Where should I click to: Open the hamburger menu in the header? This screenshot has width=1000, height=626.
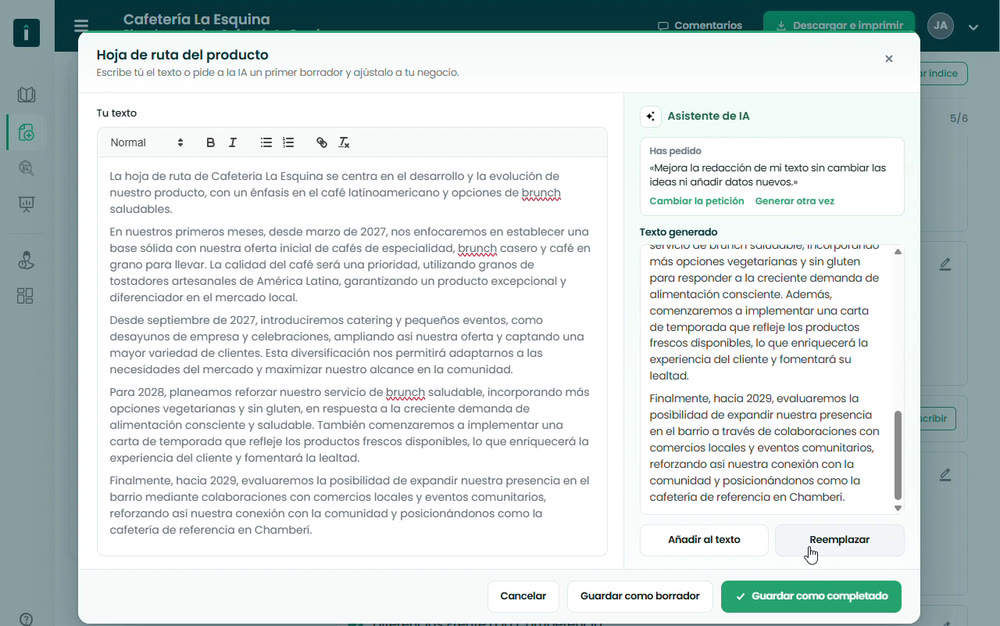click(x=81, y=25)
